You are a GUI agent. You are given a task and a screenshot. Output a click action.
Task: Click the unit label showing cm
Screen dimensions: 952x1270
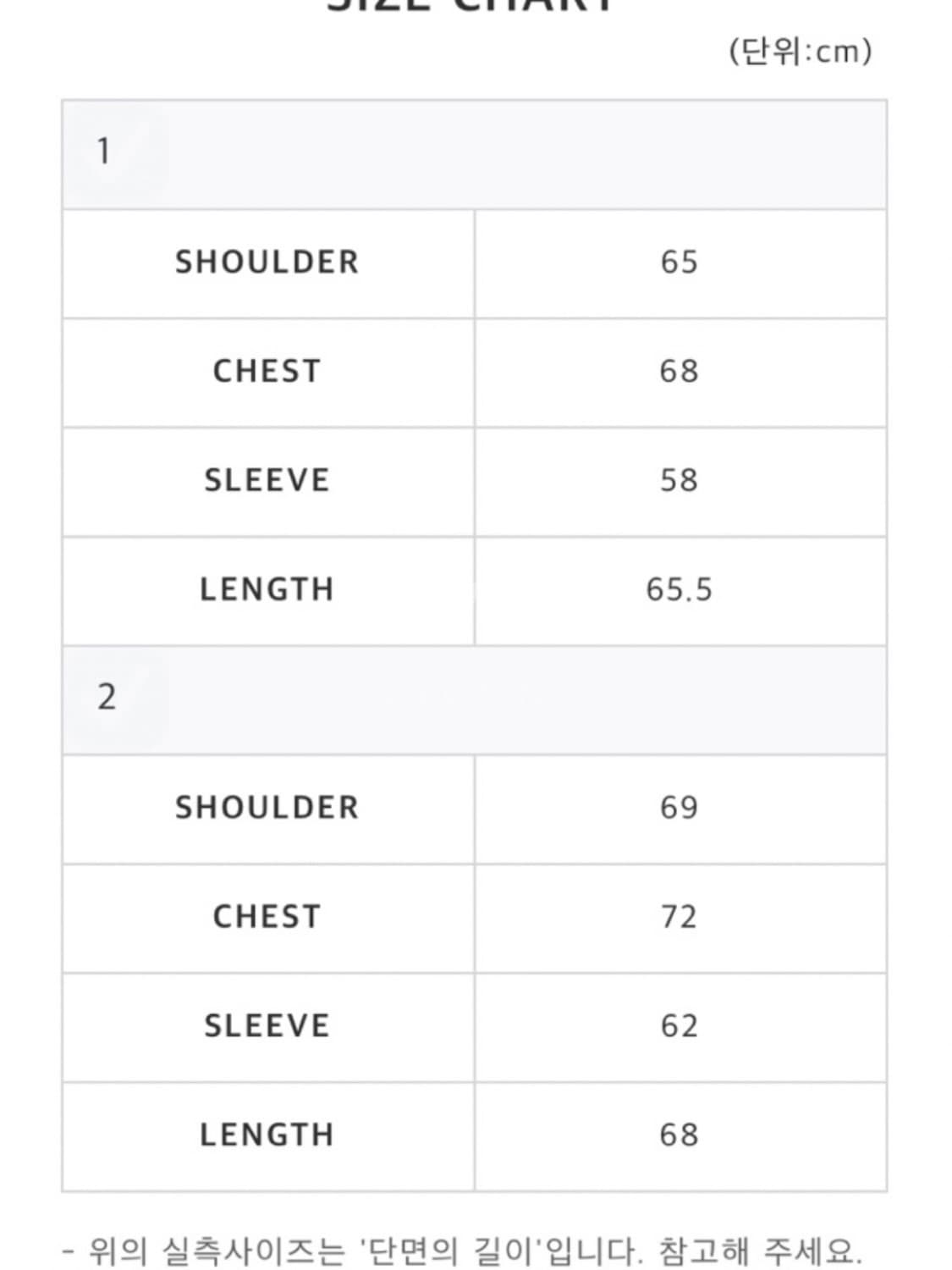point(800,52)
